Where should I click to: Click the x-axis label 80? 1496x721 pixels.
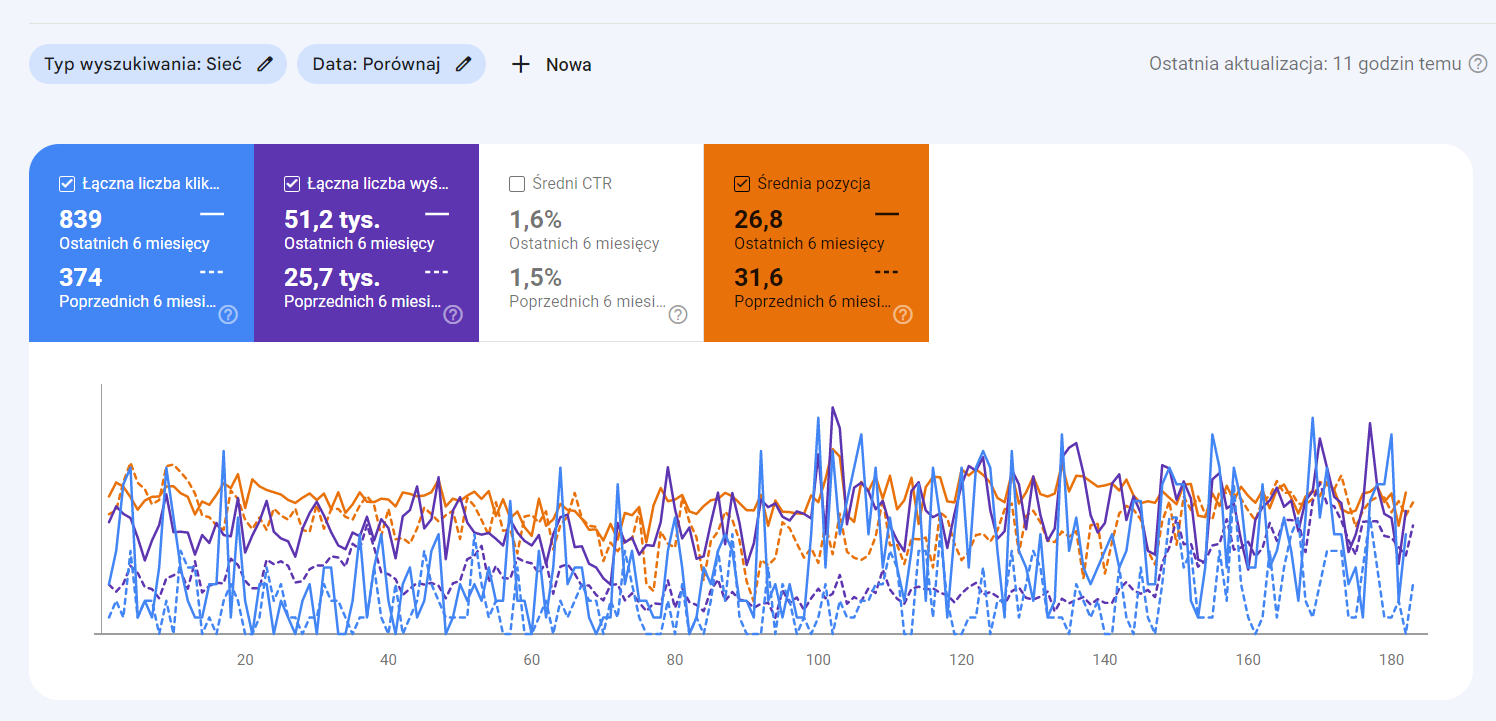pyautogui.click(x=675, y=660)
